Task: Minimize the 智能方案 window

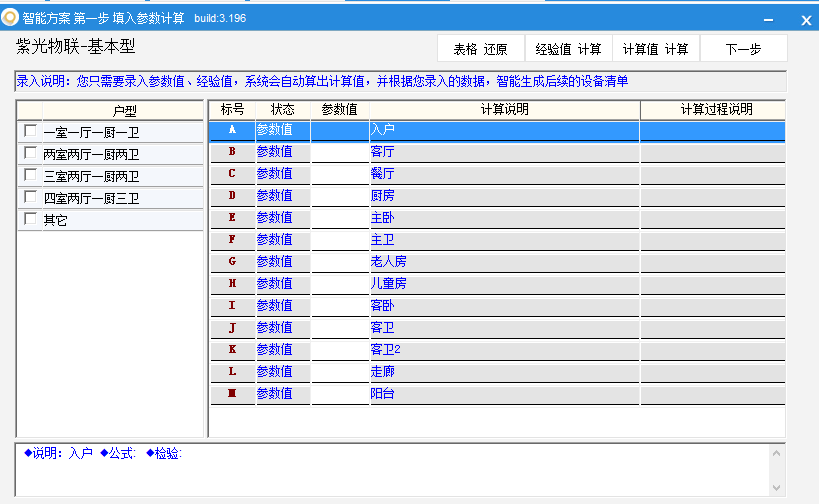Action: coord(768,19)
